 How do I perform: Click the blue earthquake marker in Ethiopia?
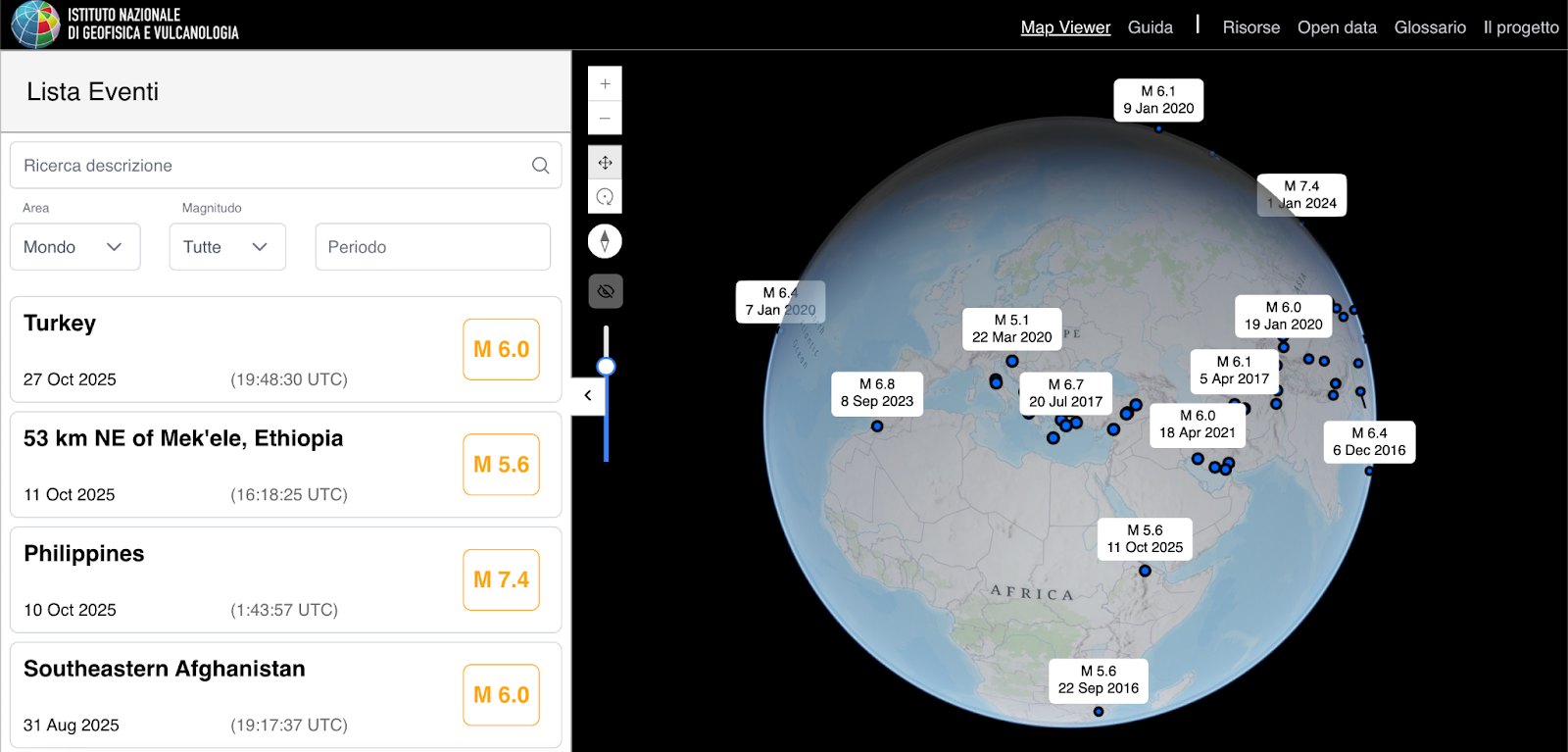click(x=1145, y=571)
